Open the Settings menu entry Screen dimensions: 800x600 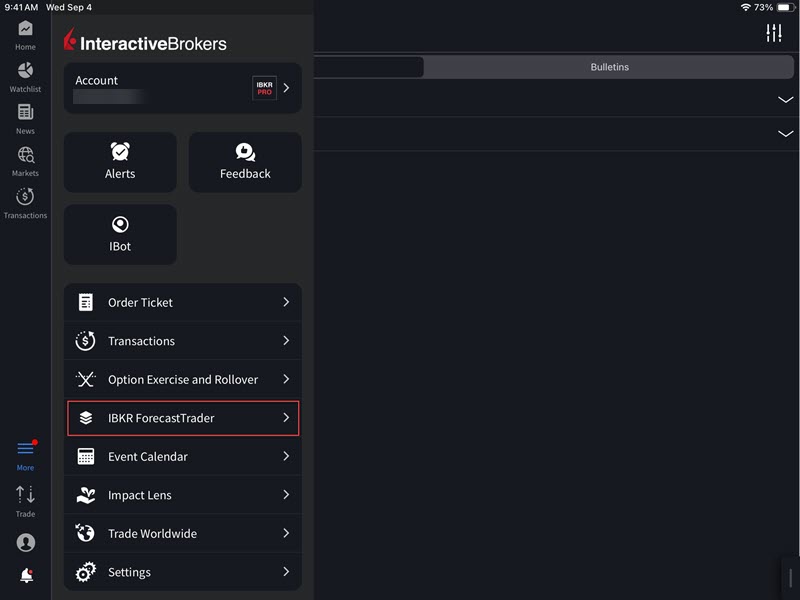pos(183,572)
